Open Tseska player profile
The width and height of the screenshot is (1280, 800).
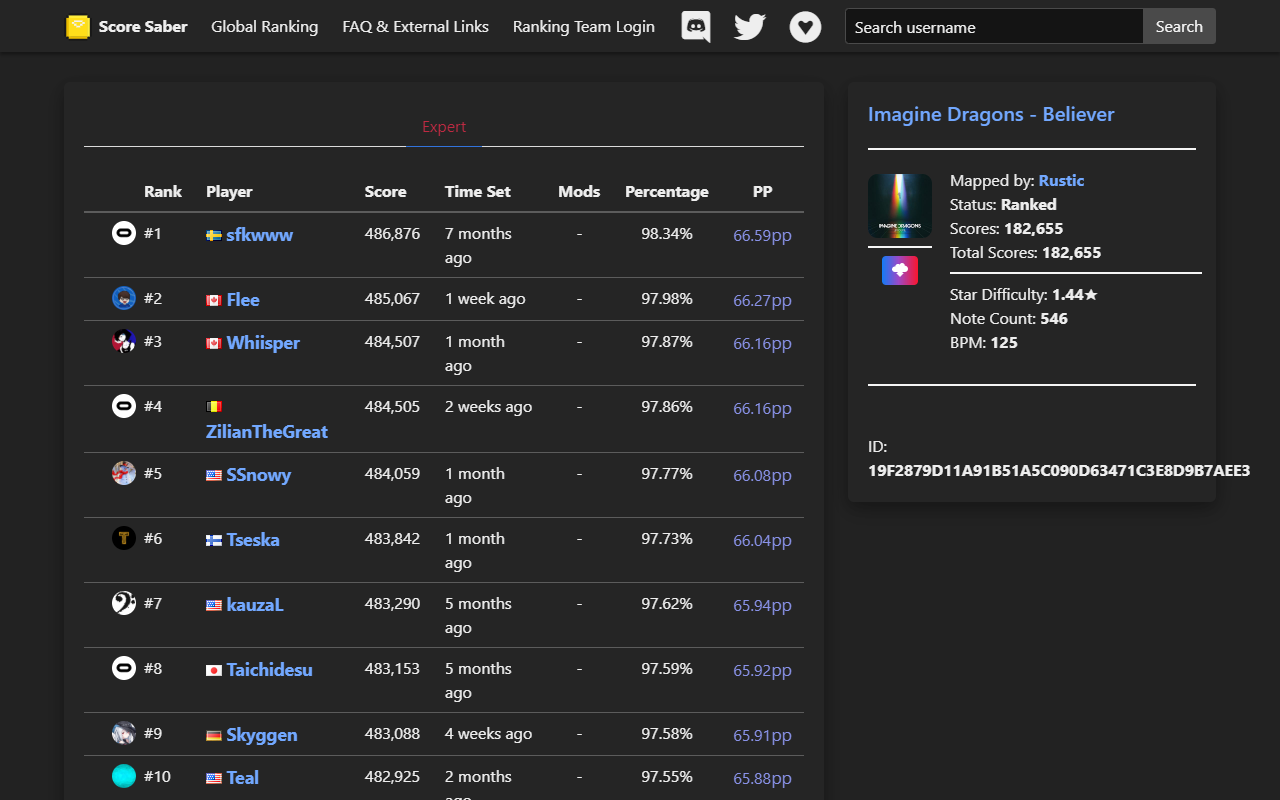coord(253,540)
